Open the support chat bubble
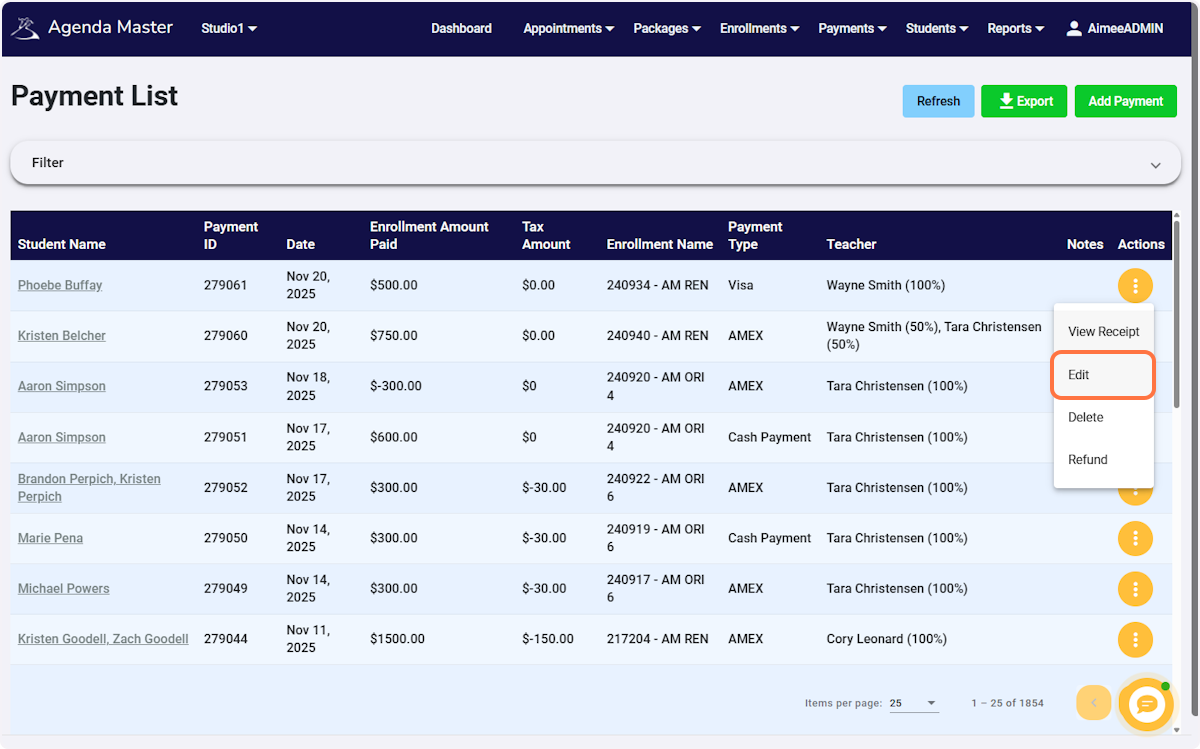The image size is (1200, 749). click(1146, 704)
